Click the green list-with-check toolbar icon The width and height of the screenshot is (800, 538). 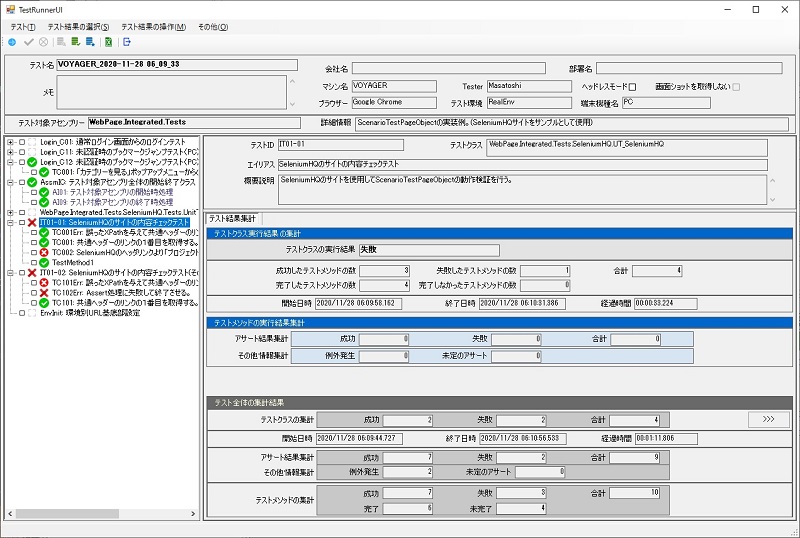point(76,42)
